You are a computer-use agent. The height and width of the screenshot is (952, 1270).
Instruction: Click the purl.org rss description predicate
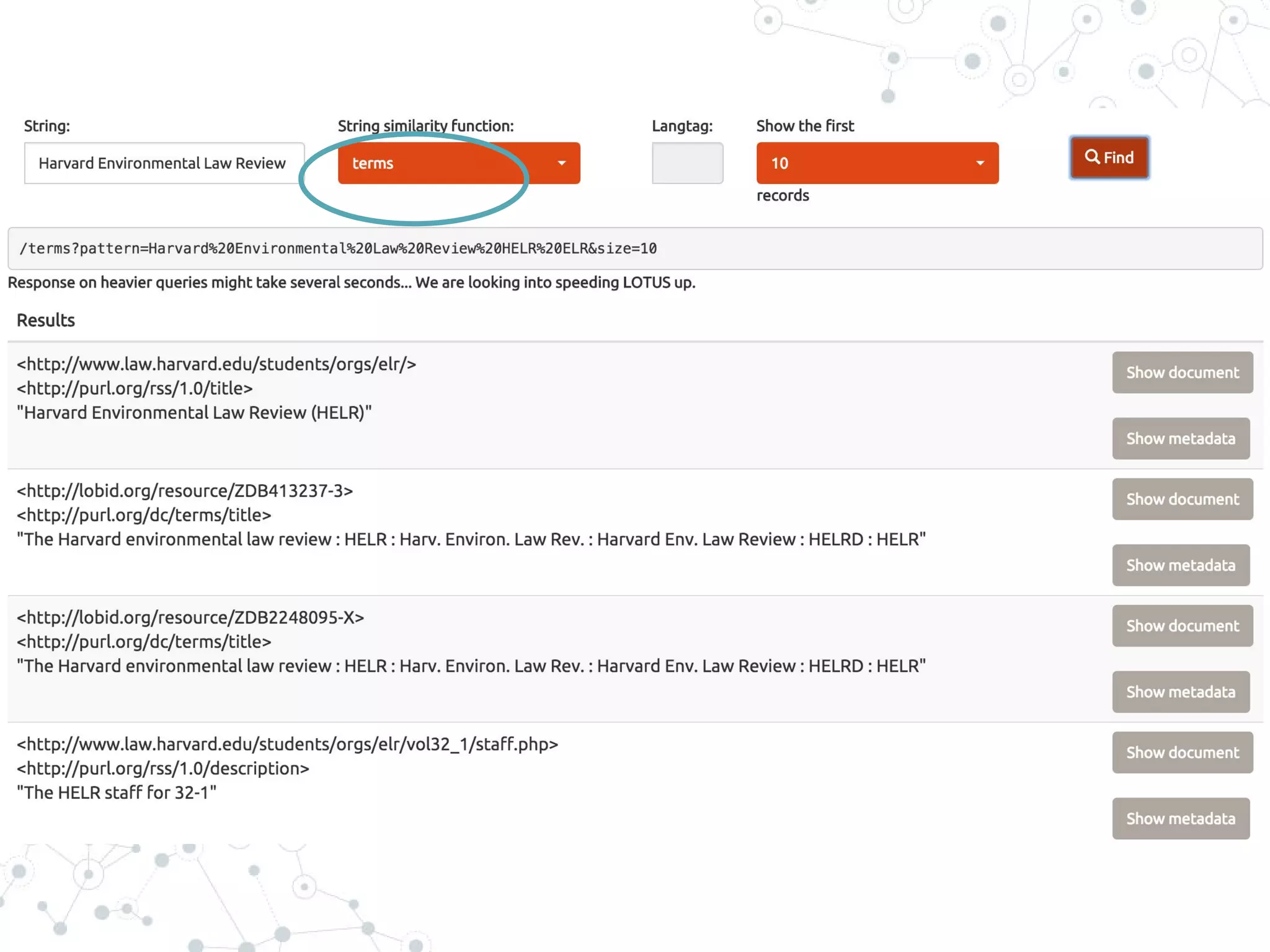(163, 769)
